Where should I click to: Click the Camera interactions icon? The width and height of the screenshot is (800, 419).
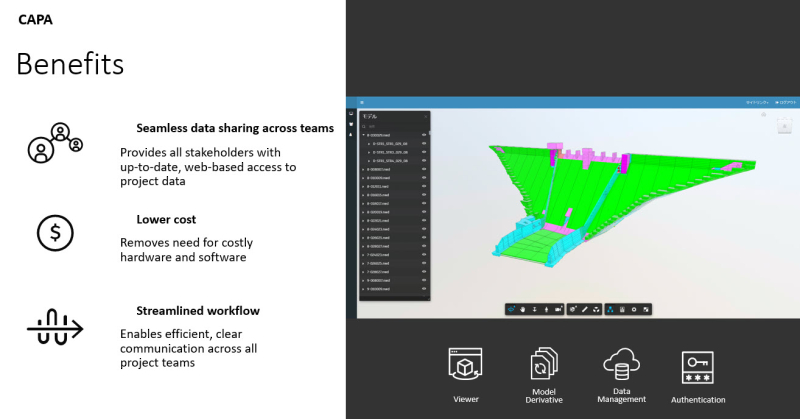pyautogui.click(x=558, y=309)
